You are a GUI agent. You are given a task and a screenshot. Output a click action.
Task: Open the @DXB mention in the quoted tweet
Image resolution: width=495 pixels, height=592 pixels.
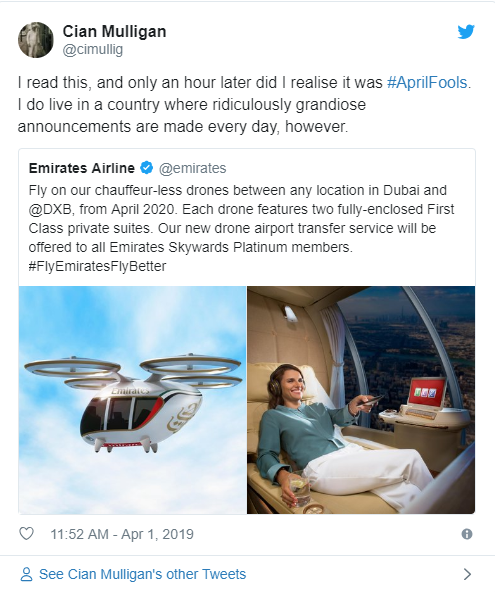click(x=50, y=209)
